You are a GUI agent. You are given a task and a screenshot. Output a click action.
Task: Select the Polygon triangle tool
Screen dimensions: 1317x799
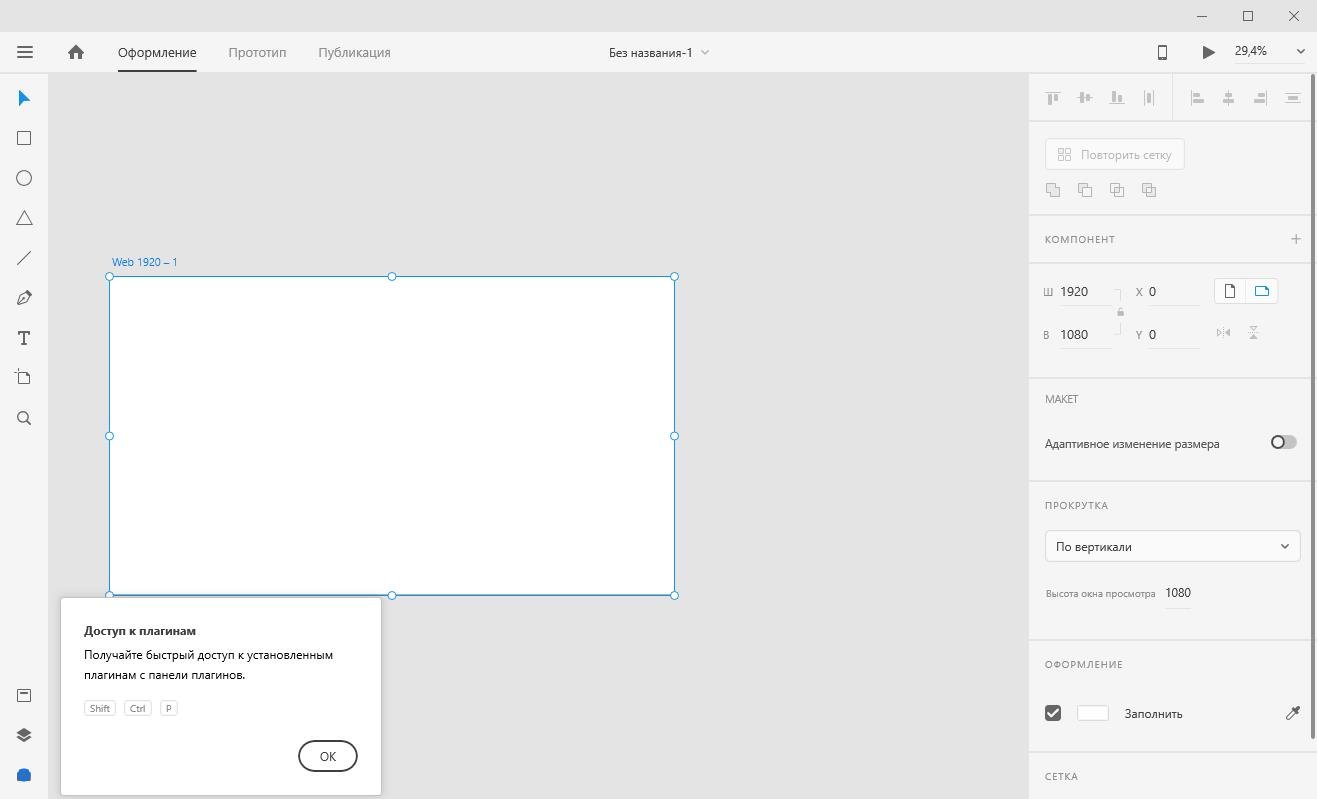tap(24, 218)
